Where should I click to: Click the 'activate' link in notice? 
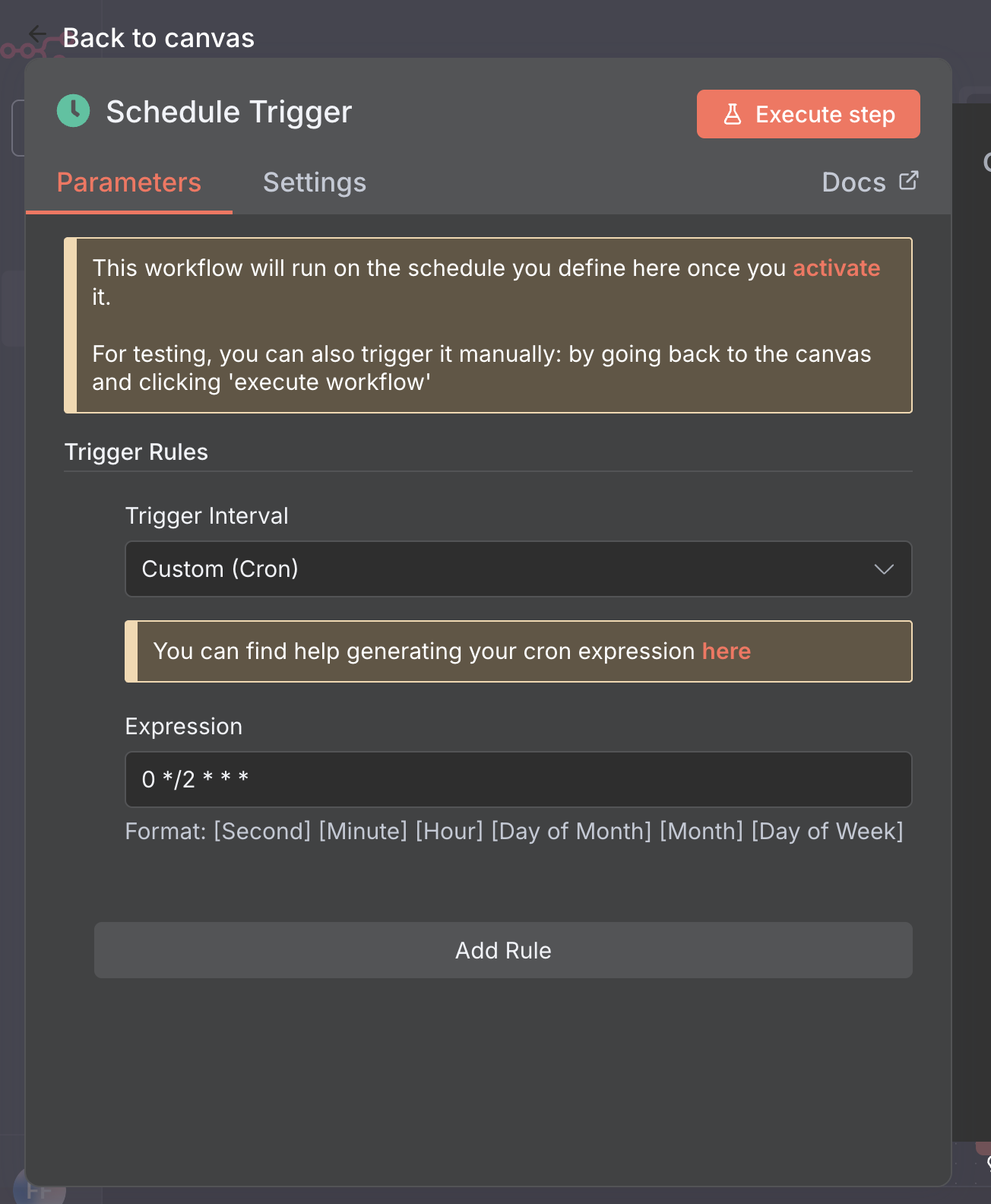pos(836,268)
